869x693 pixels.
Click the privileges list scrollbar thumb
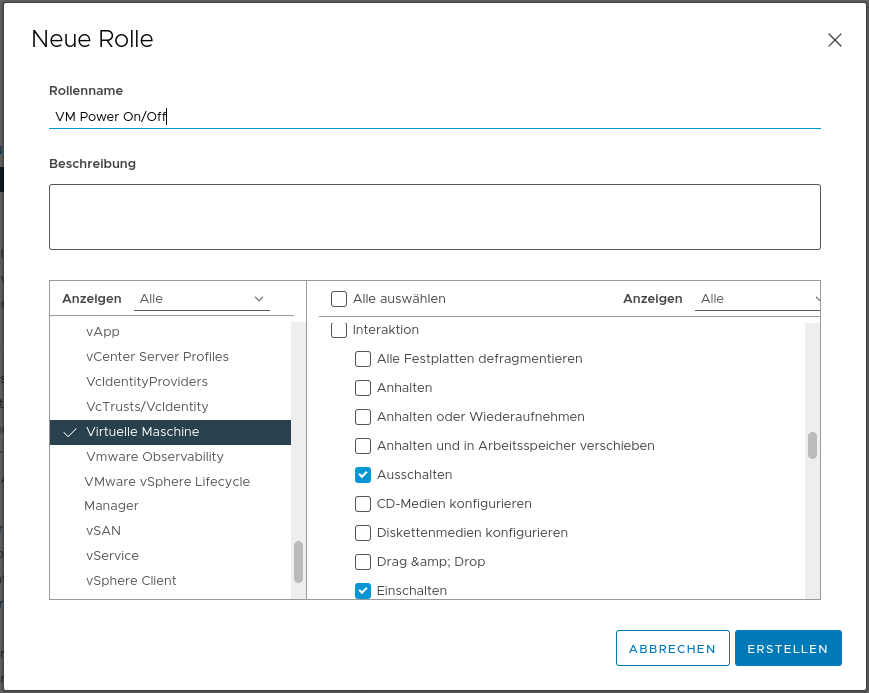[812, 446]
